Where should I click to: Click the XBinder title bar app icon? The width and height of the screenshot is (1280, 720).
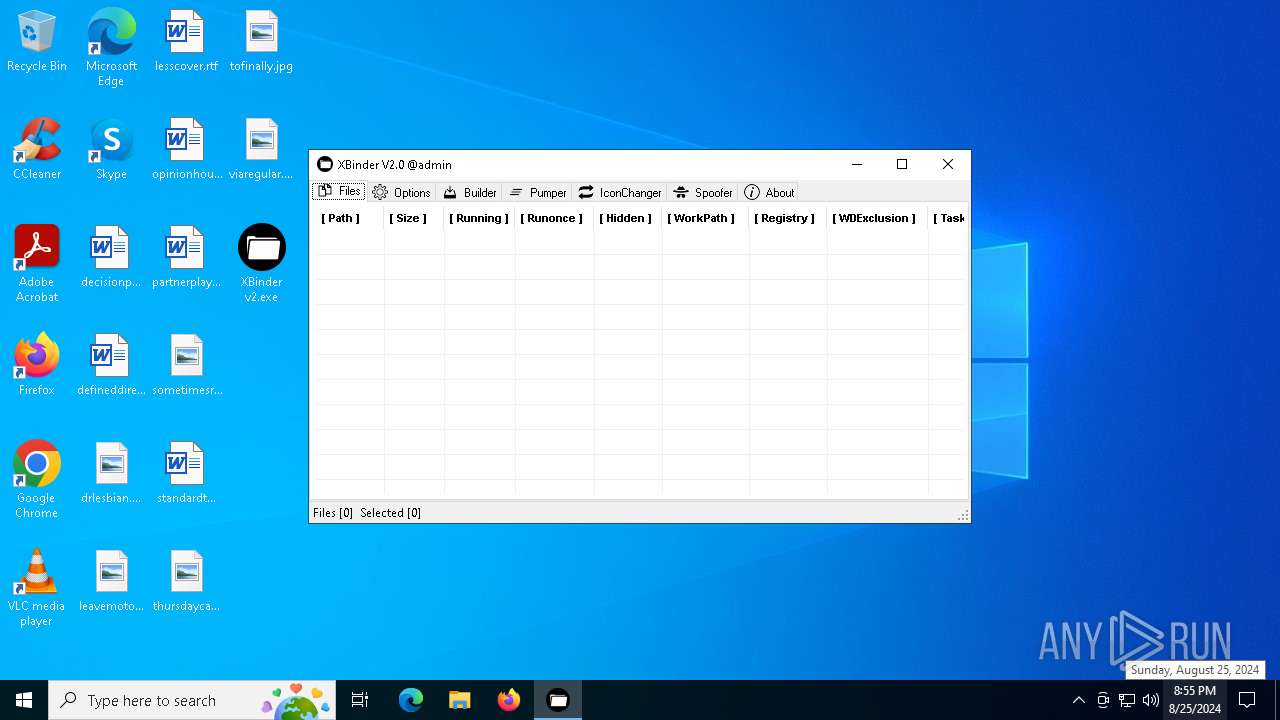click(325, 164)
